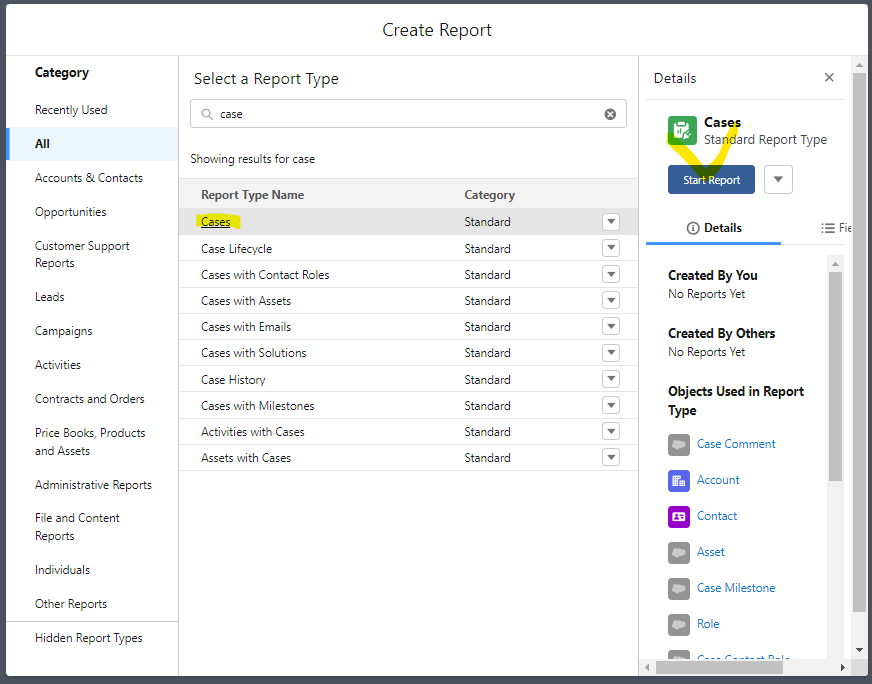Screen dimensions: 872x684
Task: Open the dropdown for Assets with Cases
Action: pyautogui.click(x=610, y=458)
